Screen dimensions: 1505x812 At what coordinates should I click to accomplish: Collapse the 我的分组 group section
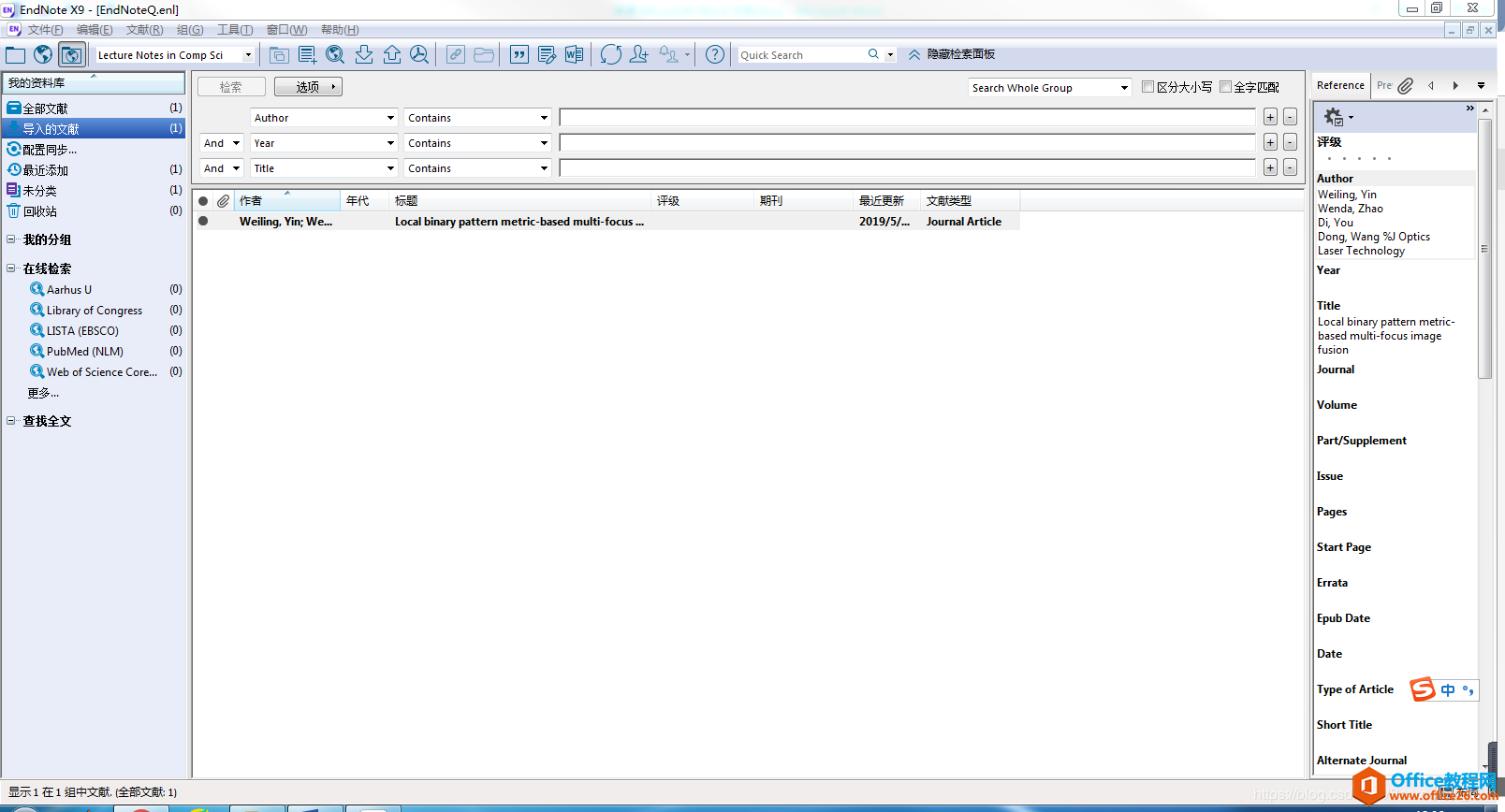11,239
